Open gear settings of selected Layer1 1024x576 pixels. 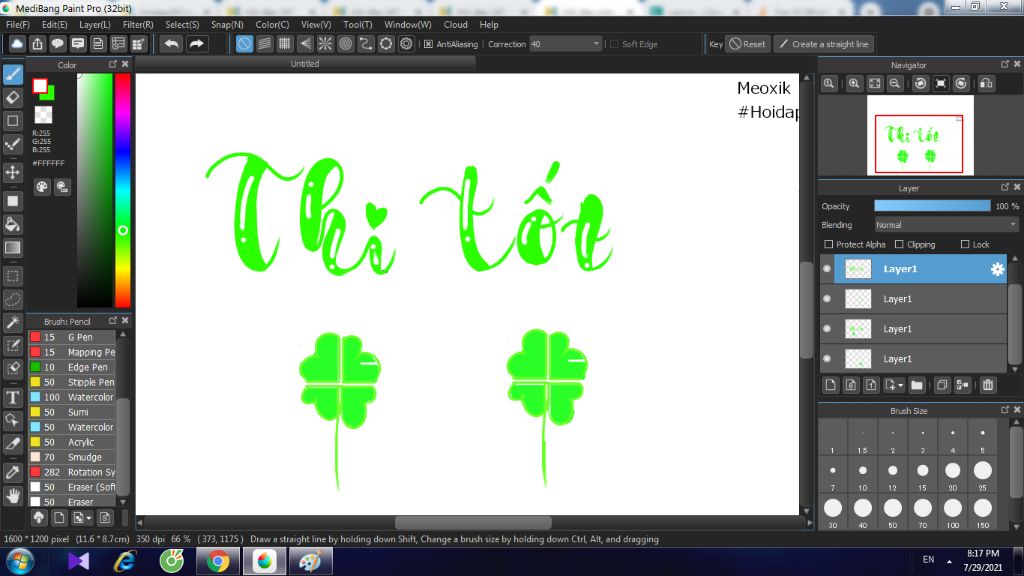tap(997, 269)
